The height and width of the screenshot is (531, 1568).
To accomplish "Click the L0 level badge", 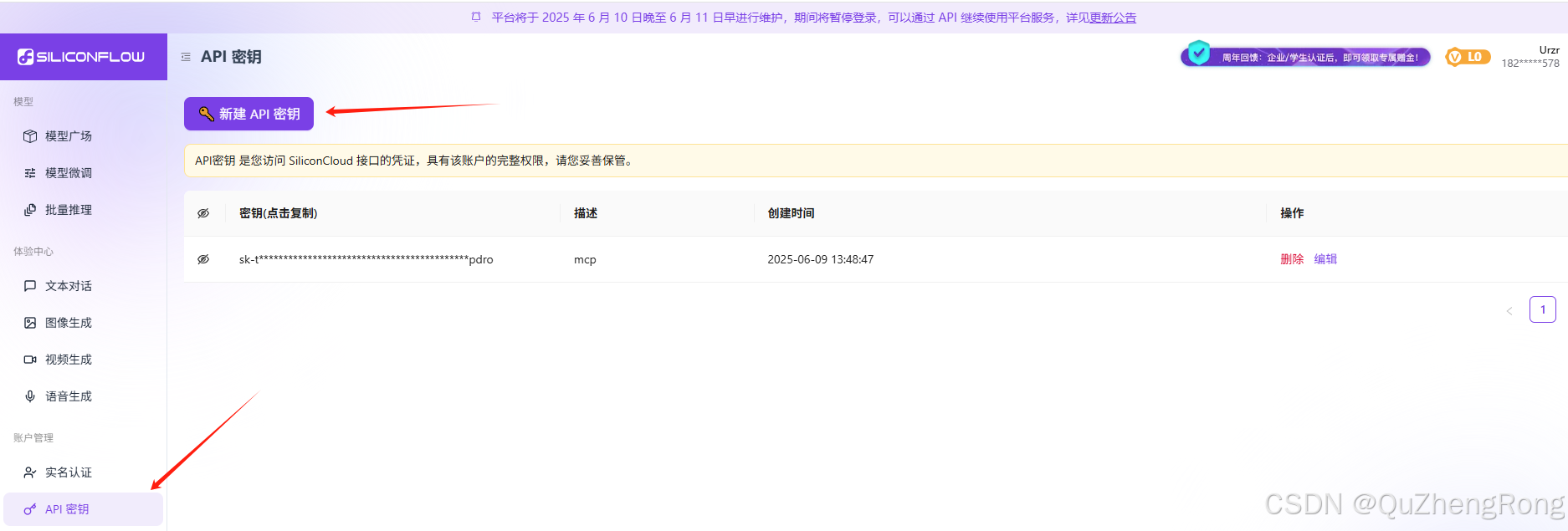I will (1468, 57).
